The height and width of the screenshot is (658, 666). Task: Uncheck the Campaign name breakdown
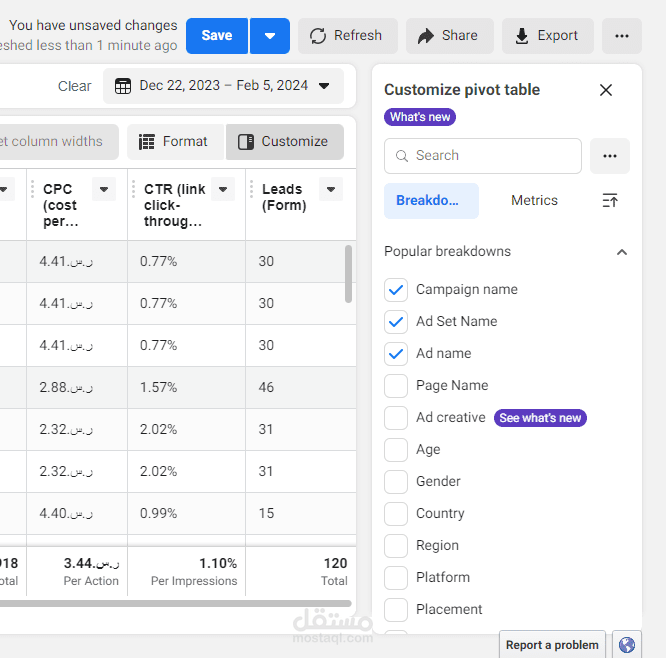click(x=397, y=290)
